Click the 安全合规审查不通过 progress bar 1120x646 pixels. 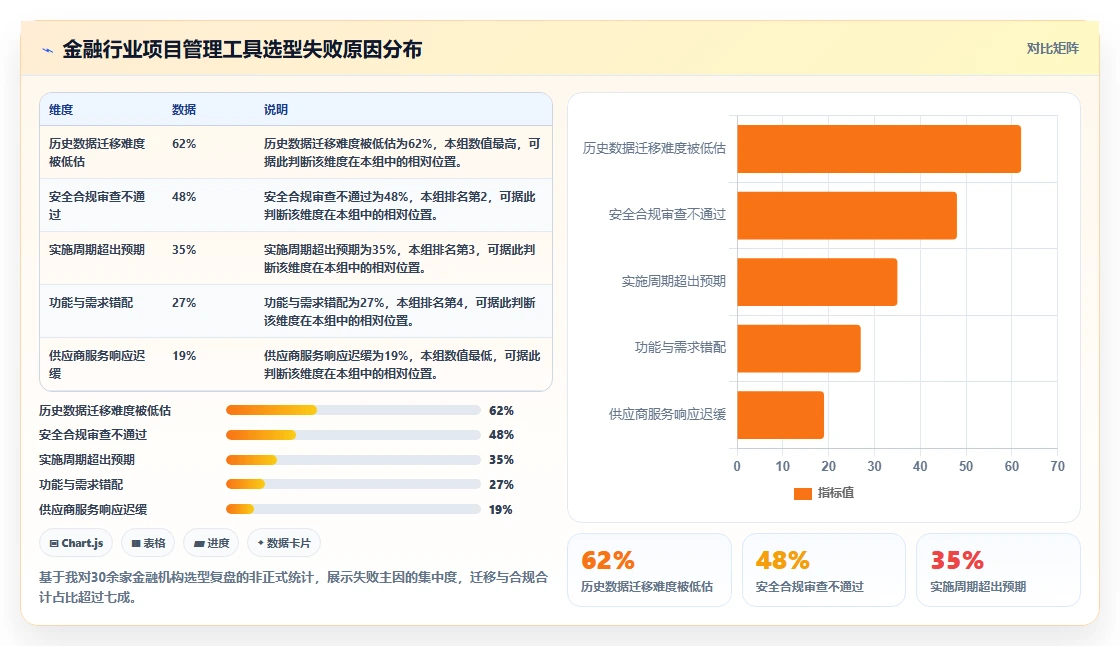[353, 434]
